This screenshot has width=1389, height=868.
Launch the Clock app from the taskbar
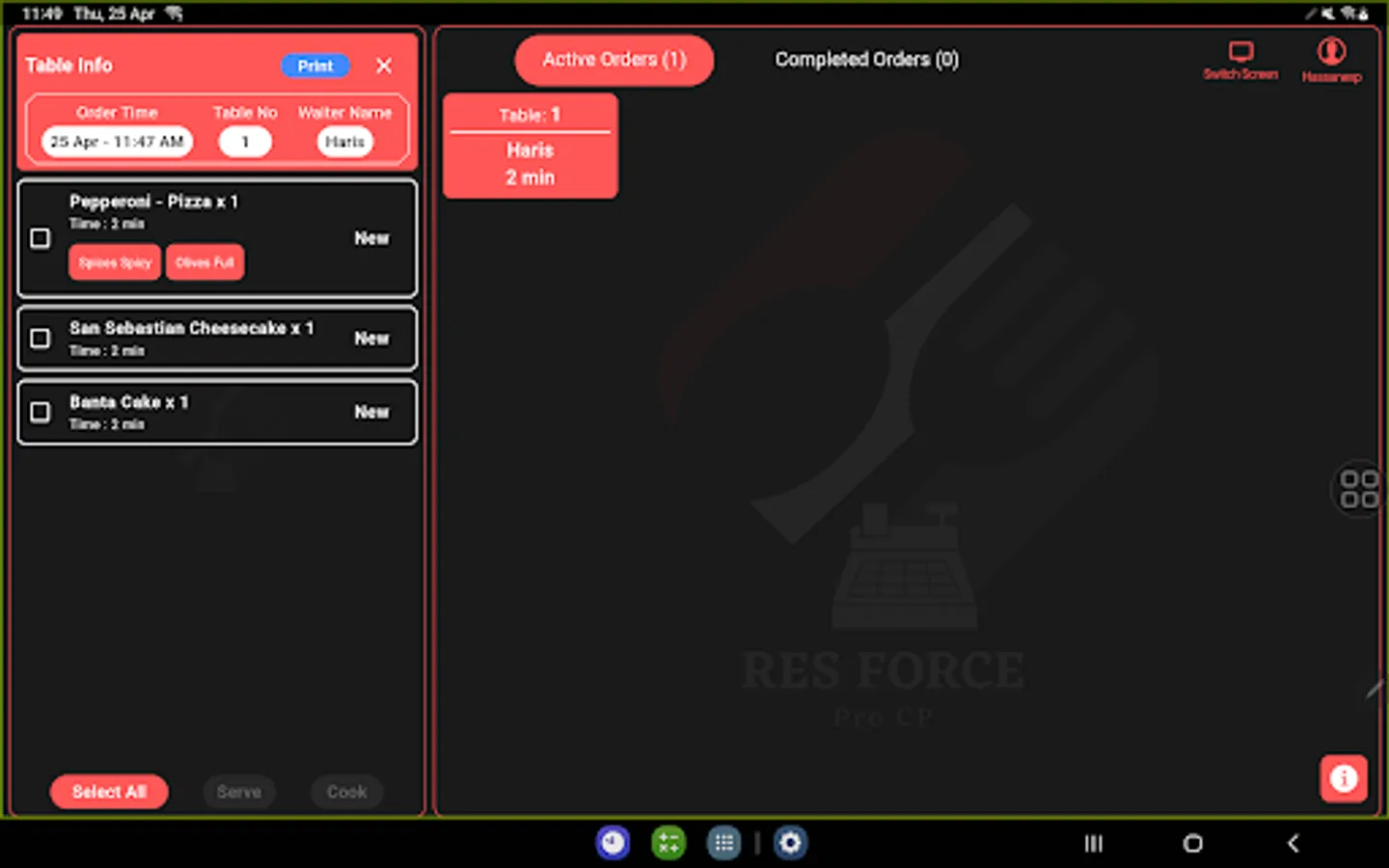tap(613, 842)
